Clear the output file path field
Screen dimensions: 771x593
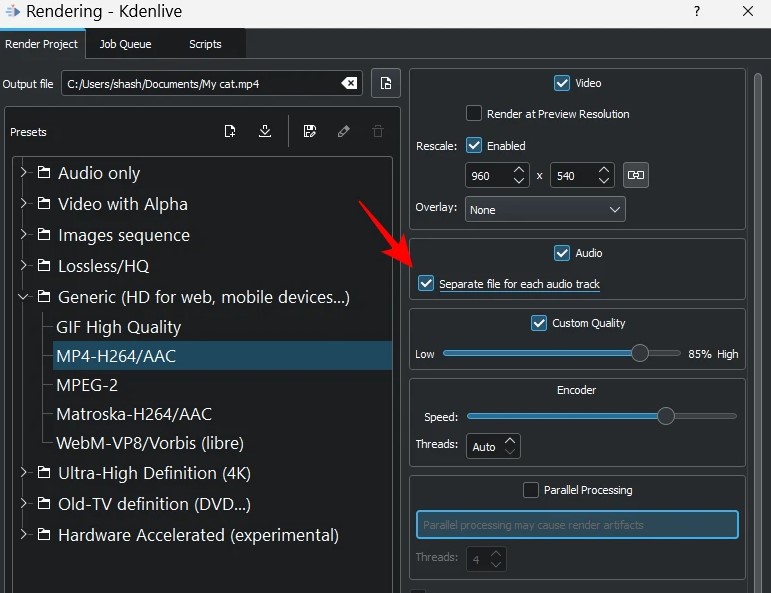(349, 83)
